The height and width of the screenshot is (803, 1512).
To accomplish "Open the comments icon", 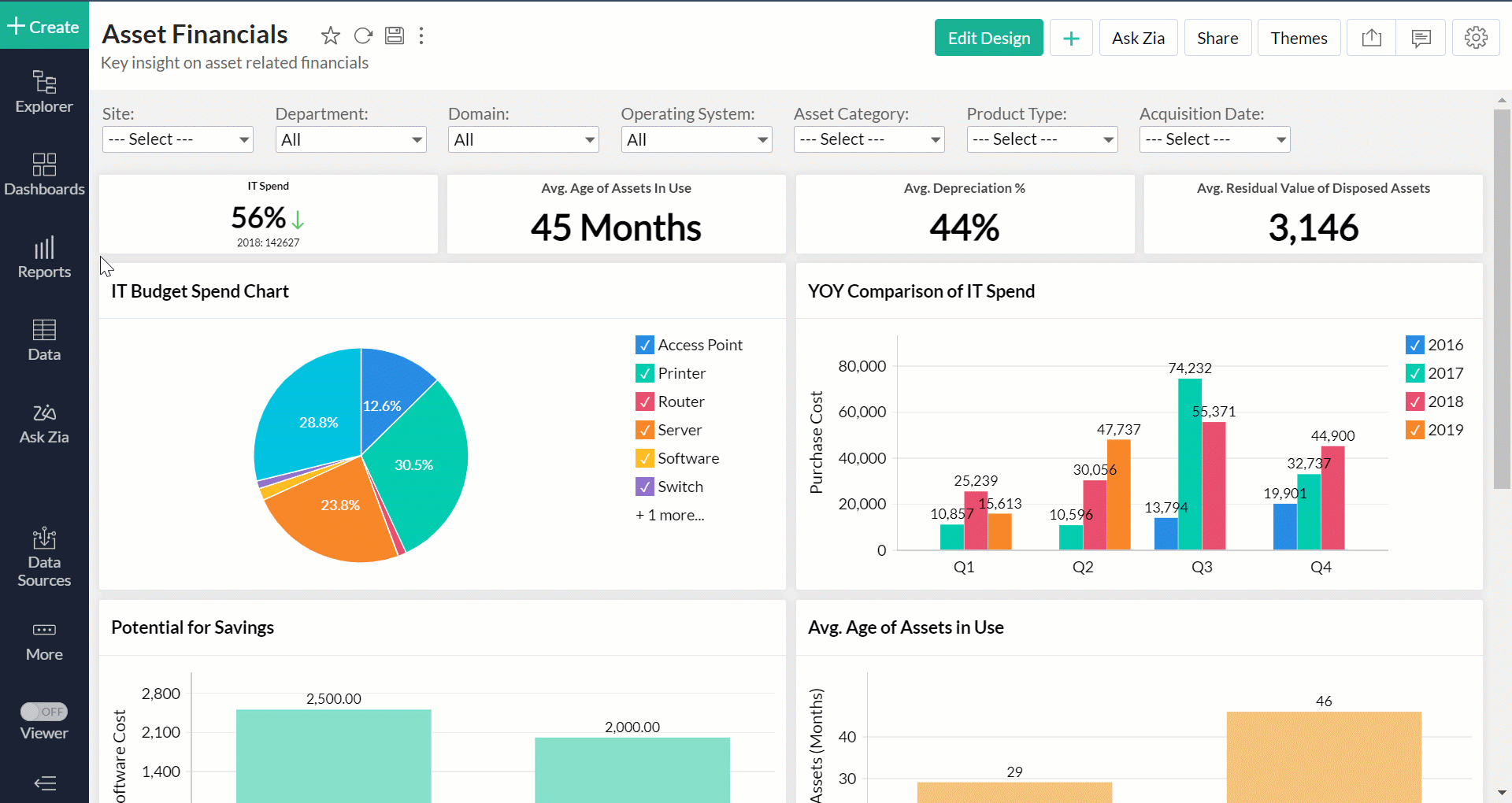I will (1421, 38).
